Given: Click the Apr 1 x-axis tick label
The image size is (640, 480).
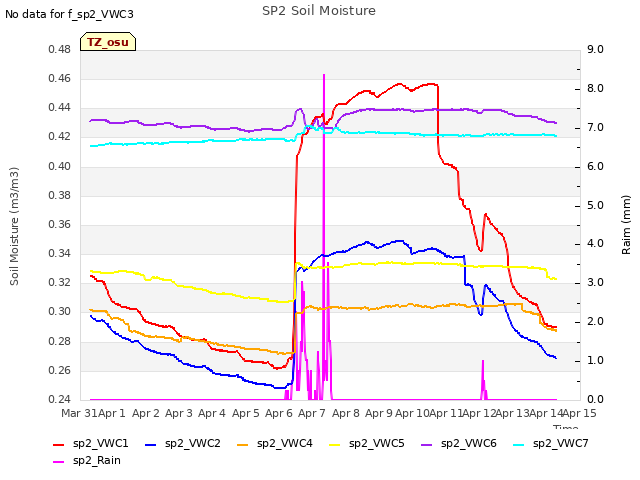Looking at the screenshot, I should [x=111, y=413].
